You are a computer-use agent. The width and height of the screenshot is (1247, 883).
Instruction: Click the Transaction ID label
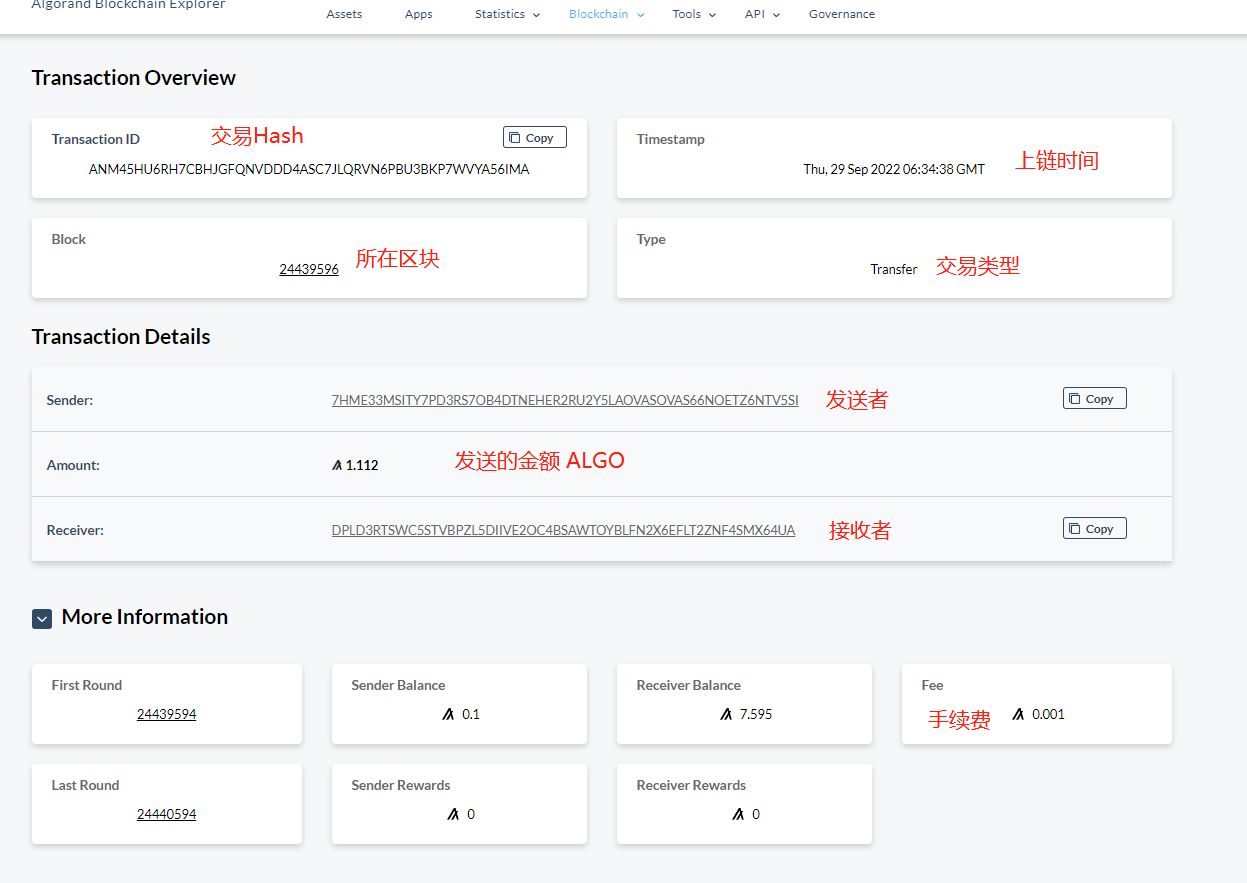click(x=96, y=139)
